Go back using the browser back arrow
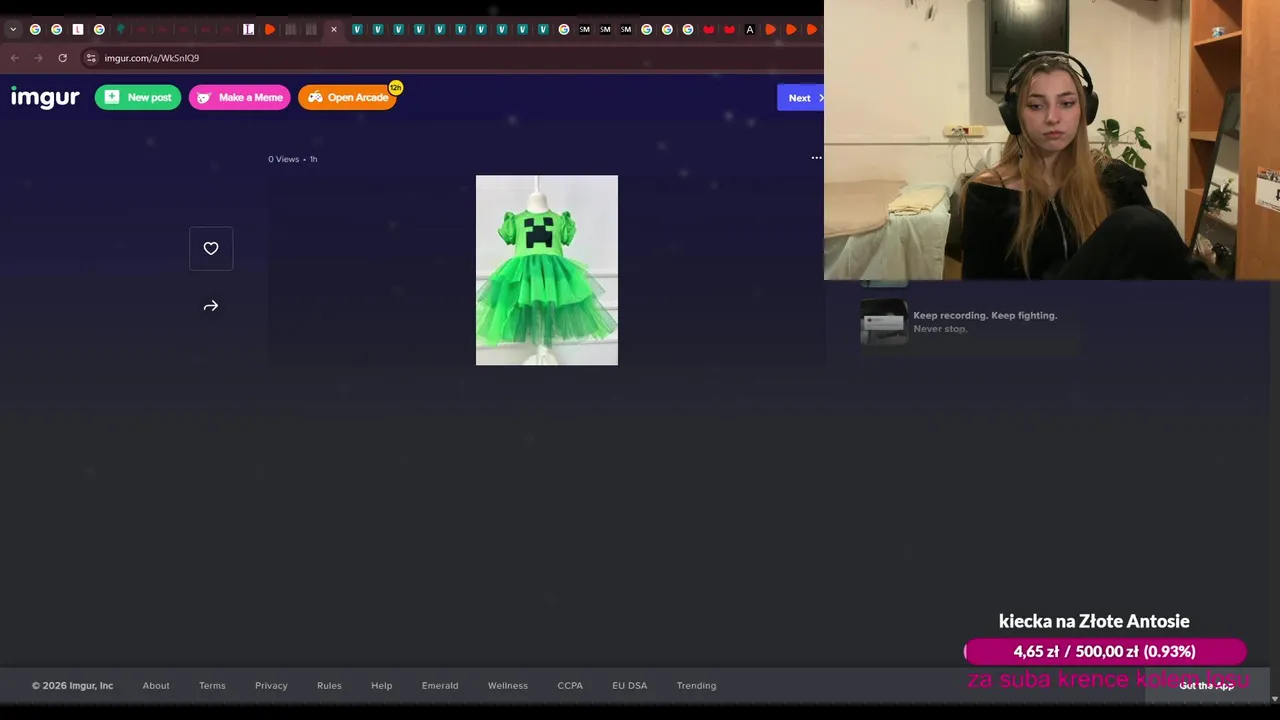Viewport: 1280px width, 720px height. [15, 58]
